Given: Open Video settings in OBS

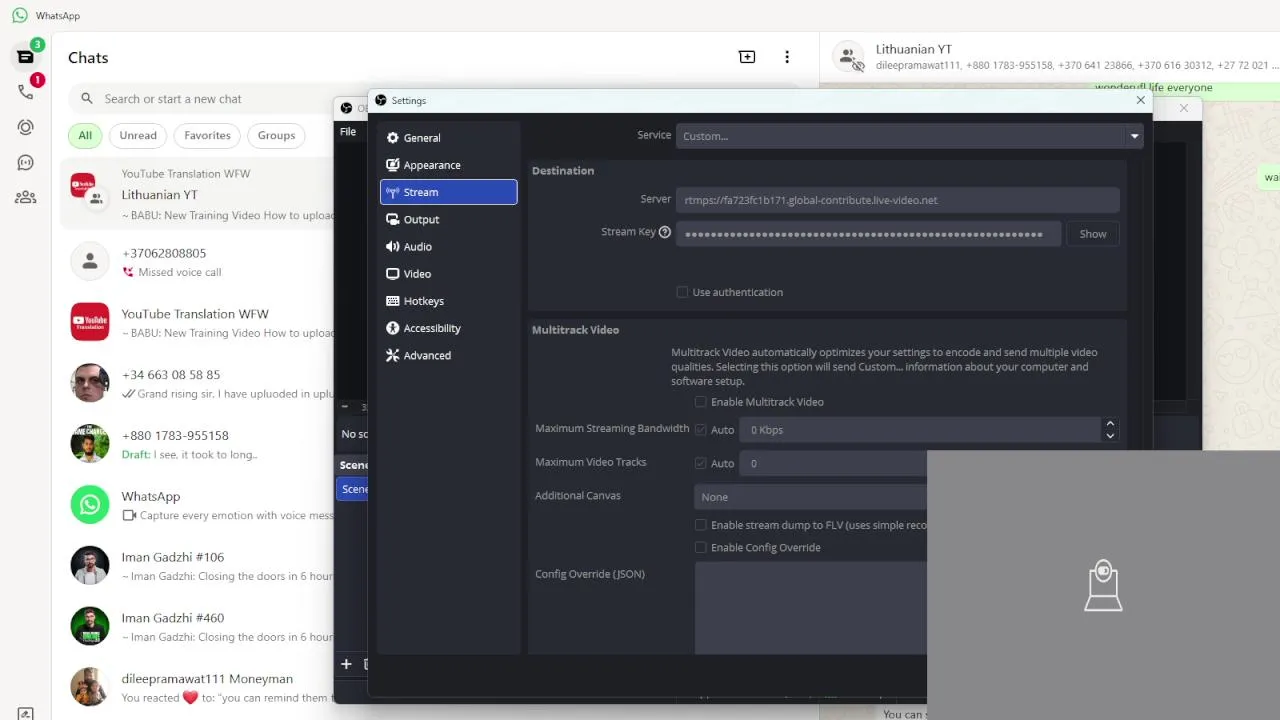Looking at the screenshot, I should pyautogui.click(x=449, y=273).
